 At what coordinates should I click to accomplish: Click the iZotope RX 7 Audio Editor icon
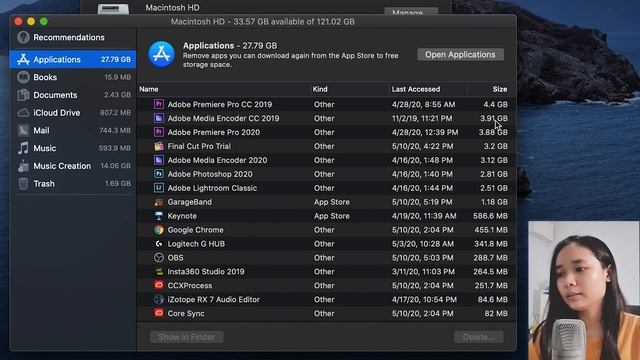pyautogui.click(x=159, y=299)
